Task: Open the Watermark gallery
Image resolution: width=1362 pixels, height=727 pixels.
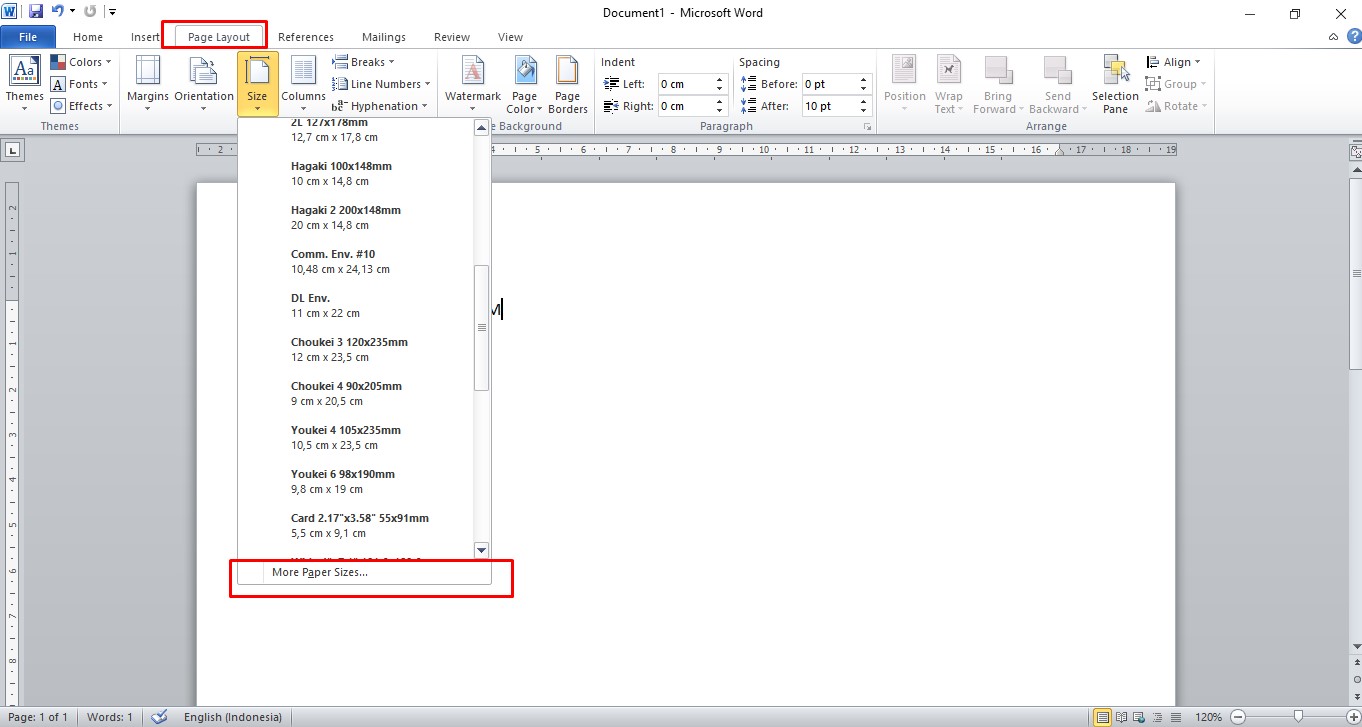Action: (471, 84)
